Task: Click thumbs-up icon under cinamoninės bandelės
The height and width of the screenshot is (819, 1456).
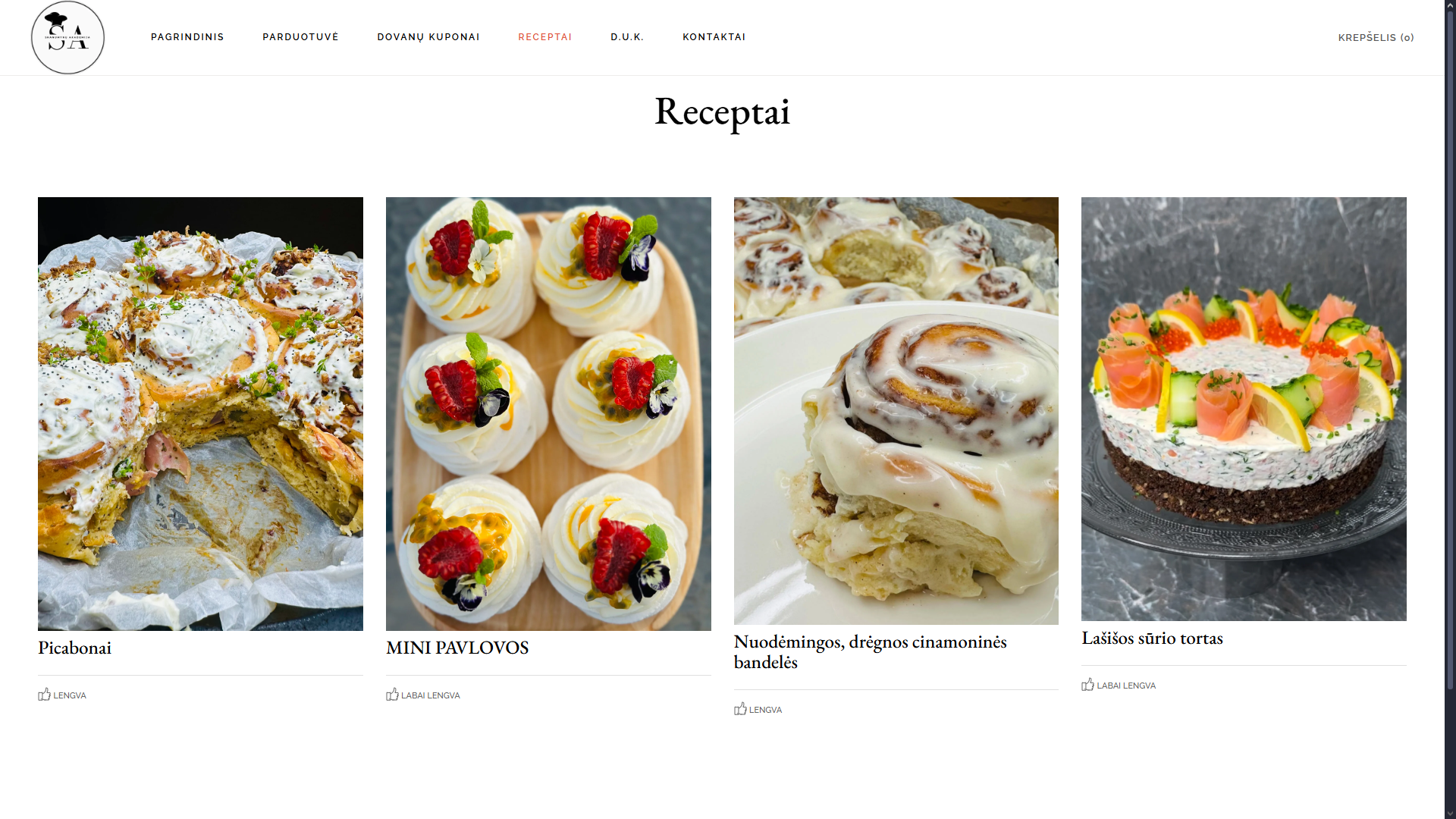Action: (x=740, y=708)
